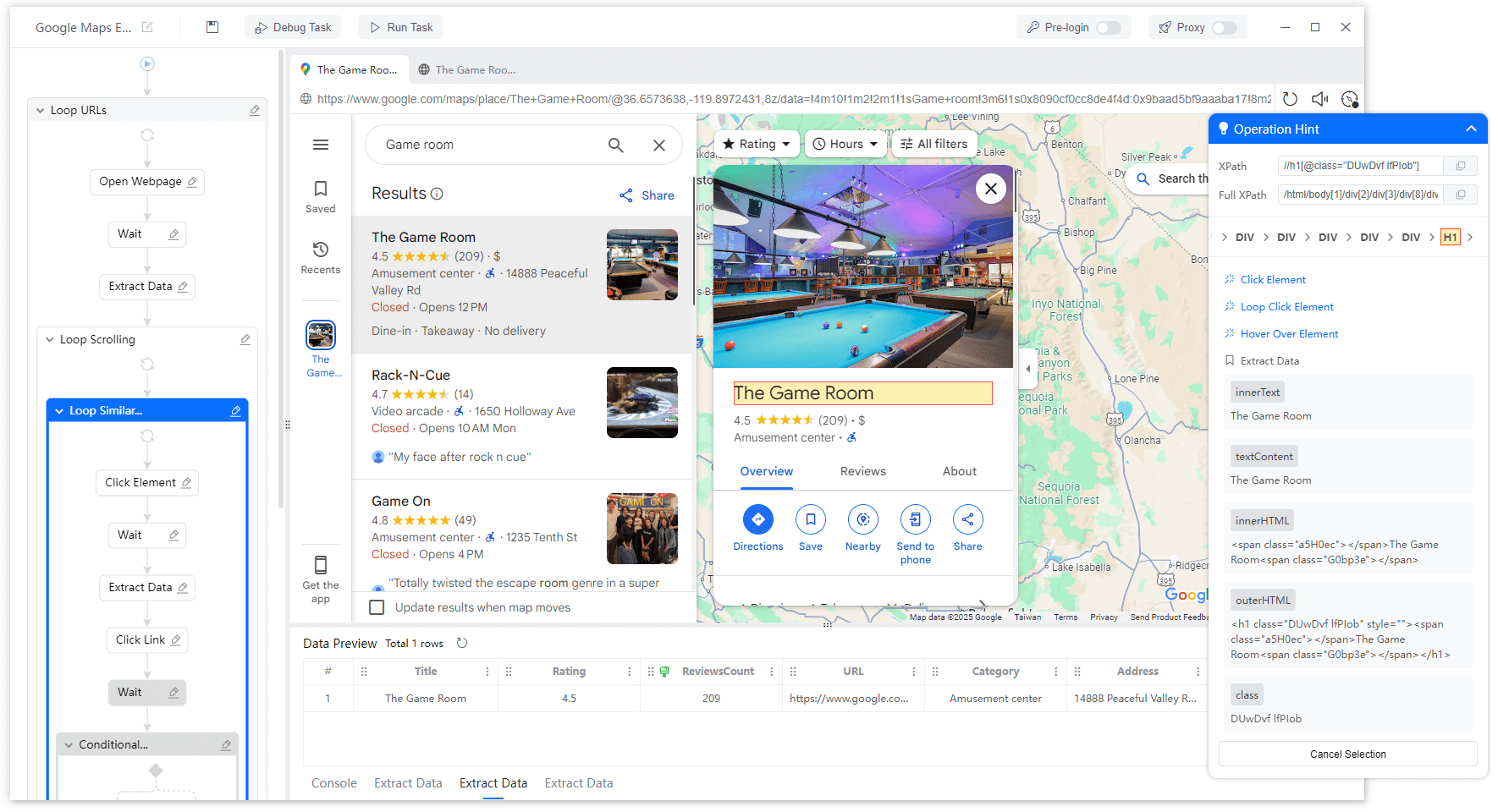Click the ReviewsCount column header

click(718, 672)
